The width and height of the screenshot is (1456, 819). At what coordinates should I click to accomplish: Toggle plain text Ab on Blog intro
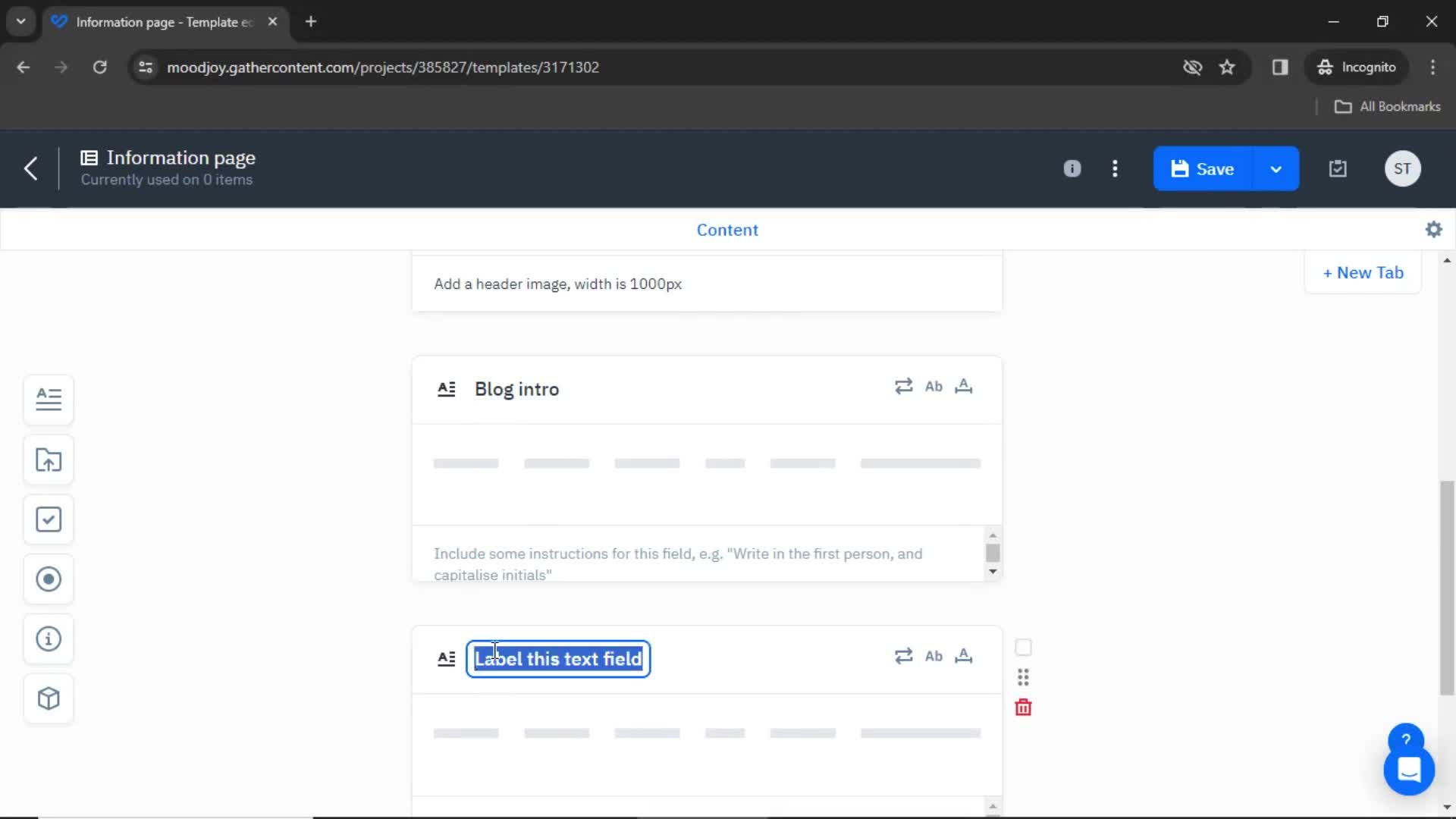click(x=934, y=387)
